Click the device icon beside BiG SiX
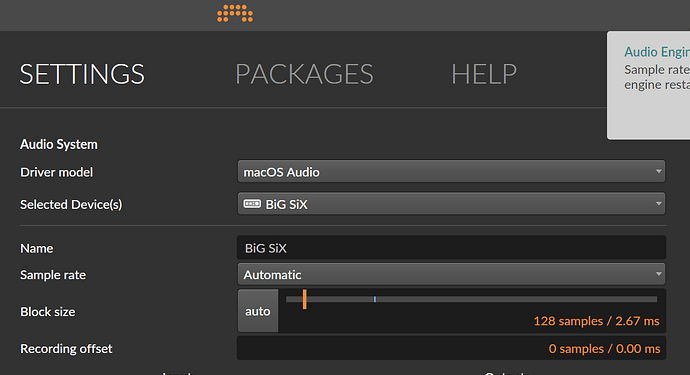Viewport: 690px width, 375px height. tap(252, 204)
